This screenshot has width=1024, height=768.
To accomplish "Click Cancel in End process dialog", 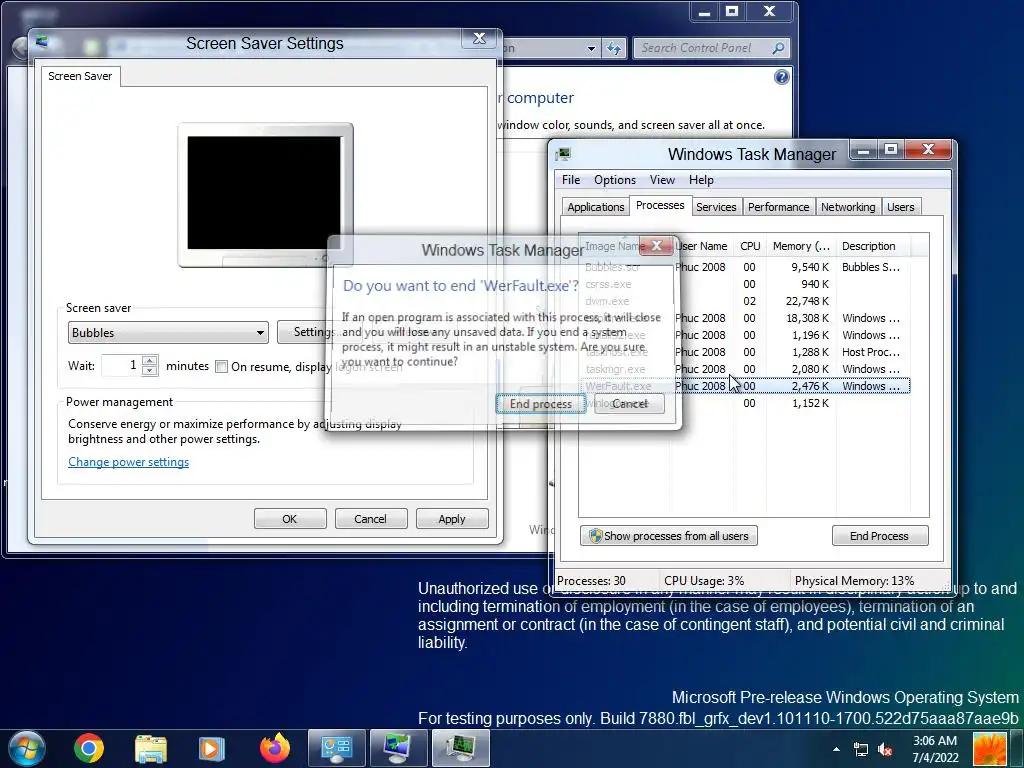I will (630, 404).
